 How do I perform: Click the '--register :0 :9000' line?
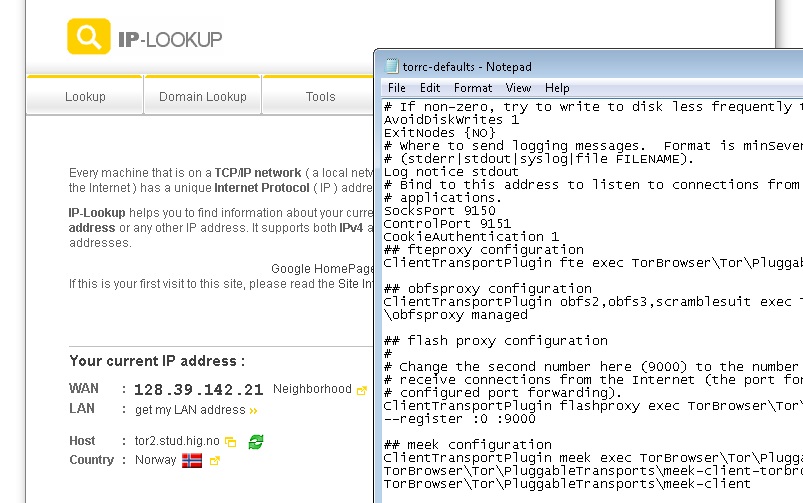(459, 418)
